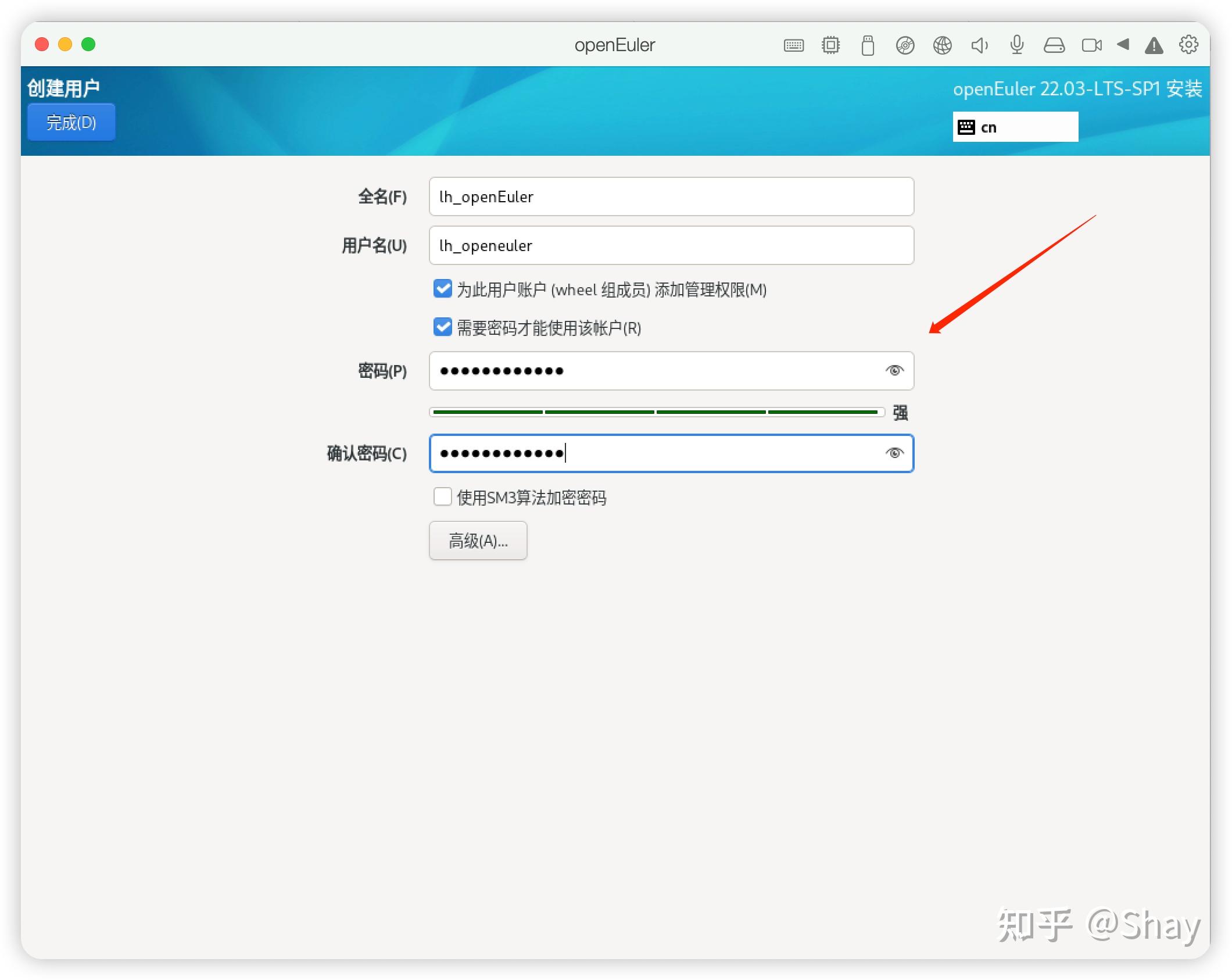Open the virtual keyboard icon in title bar

(x=793, y=45)
